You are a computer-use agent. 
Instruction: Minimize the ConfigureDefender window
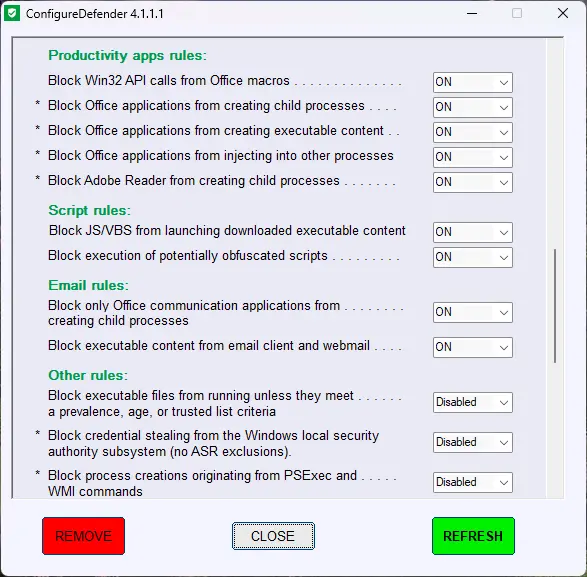click(472, 13)
